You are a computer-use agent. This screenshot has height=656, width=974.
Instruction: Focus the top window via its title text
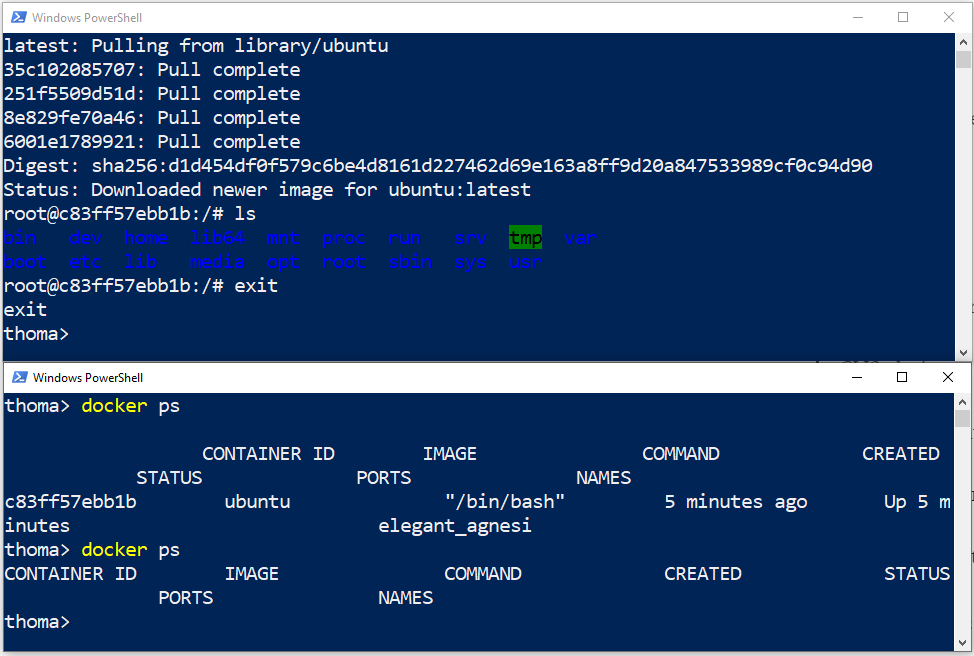pyautogui.click(x=85, y=18)
